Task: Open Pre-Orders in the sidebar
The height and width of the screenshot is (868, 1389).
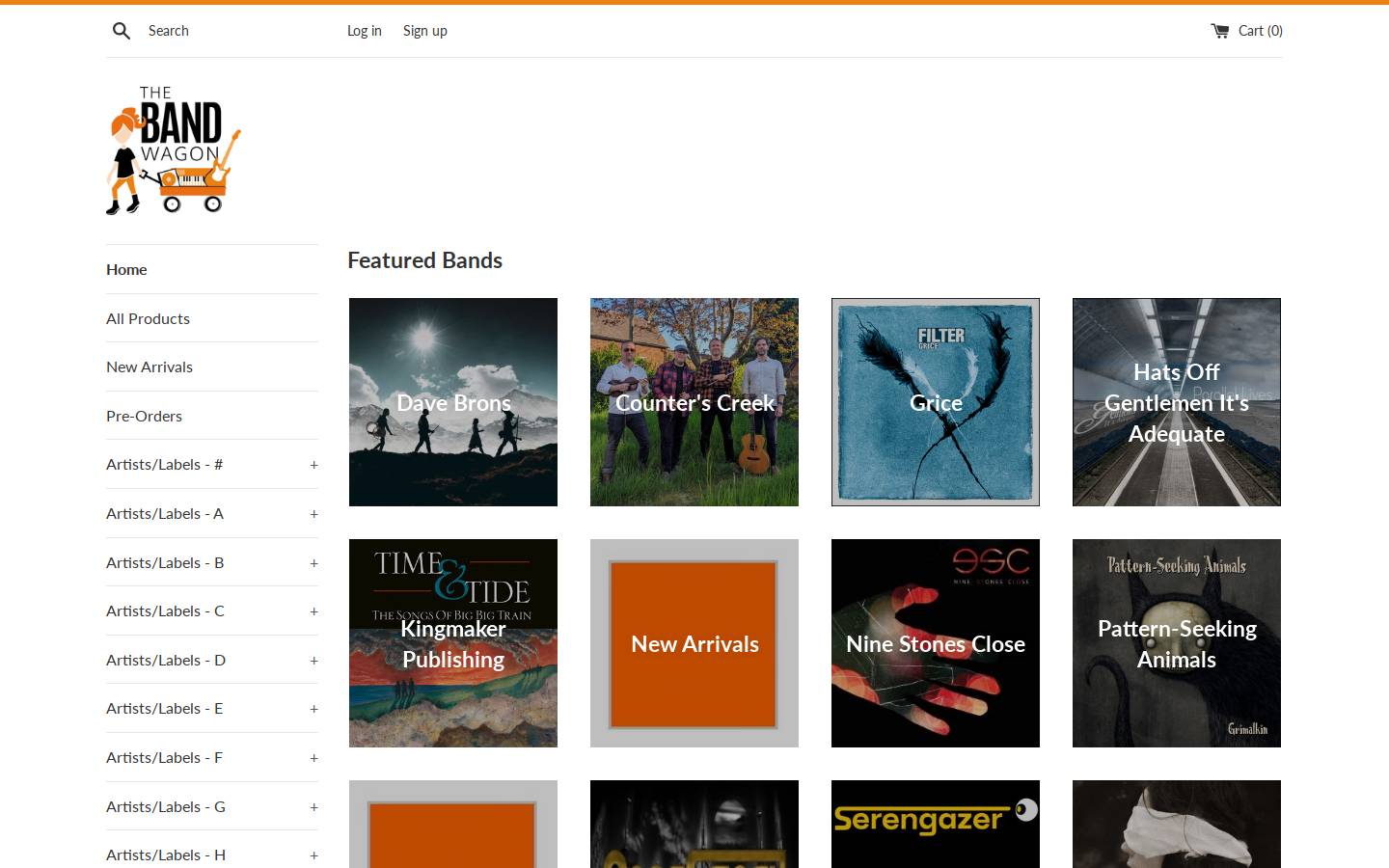Action: pos(144,416)
